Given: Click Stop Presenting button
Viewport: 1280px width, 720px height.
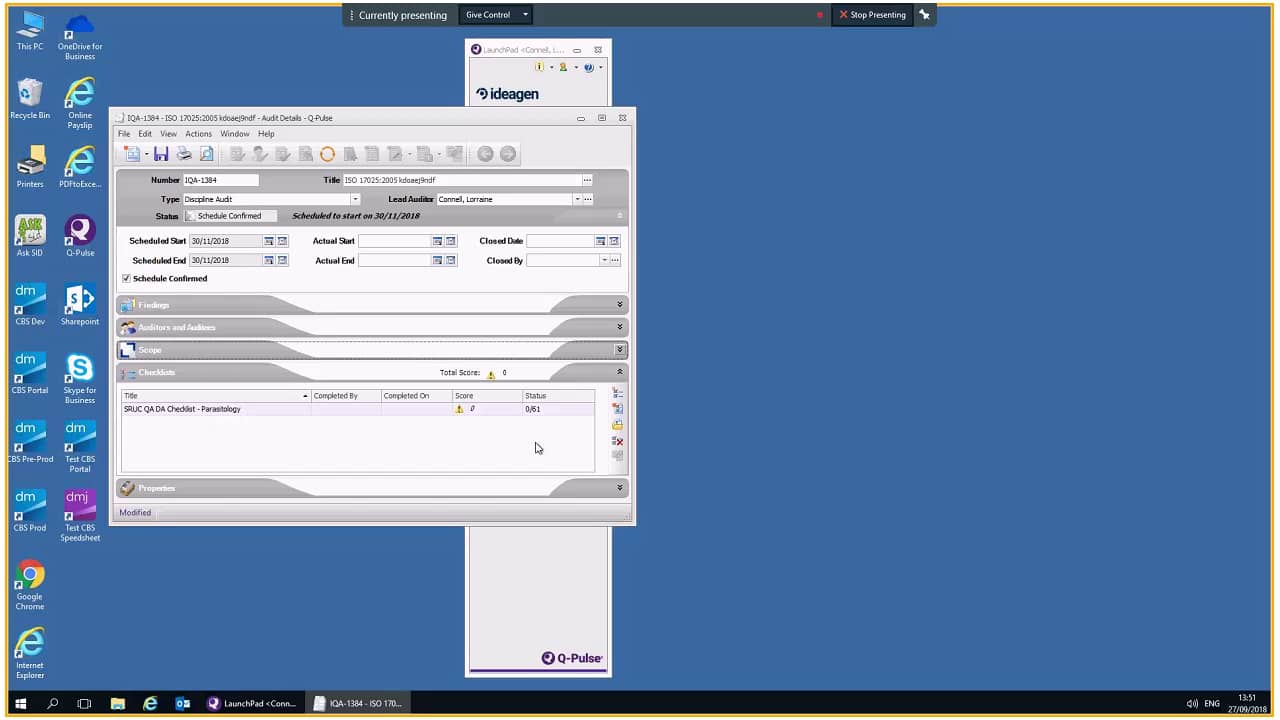Looking at the screenshot, I should tap(872, 15).
